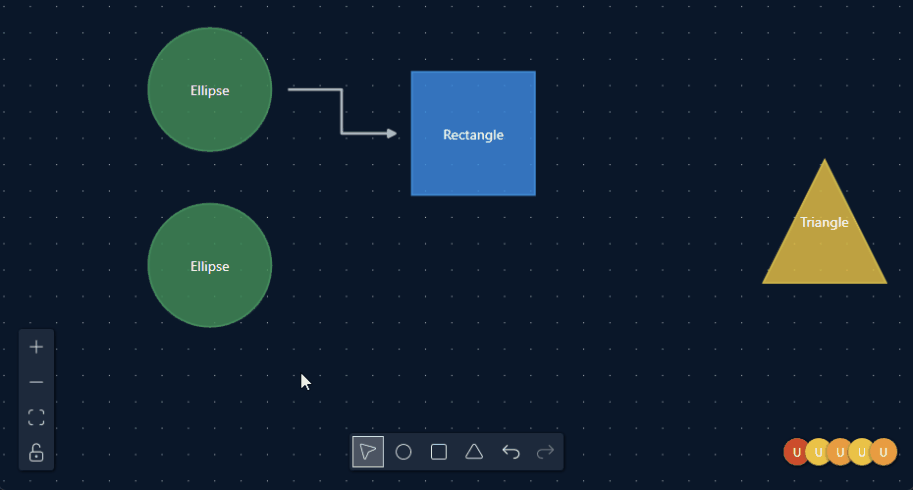Choose the ellipse shape tool
Screen dimensions: 913x490
tap(404, 452)
